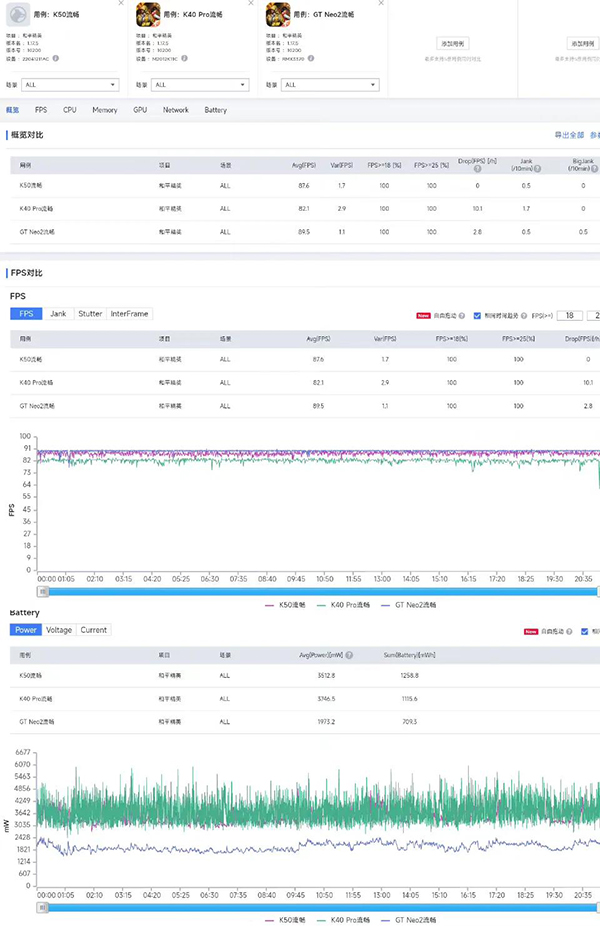600x926 pixels.
Task: Select the Stutter sub-tab in FPS section
Action: 90,314
